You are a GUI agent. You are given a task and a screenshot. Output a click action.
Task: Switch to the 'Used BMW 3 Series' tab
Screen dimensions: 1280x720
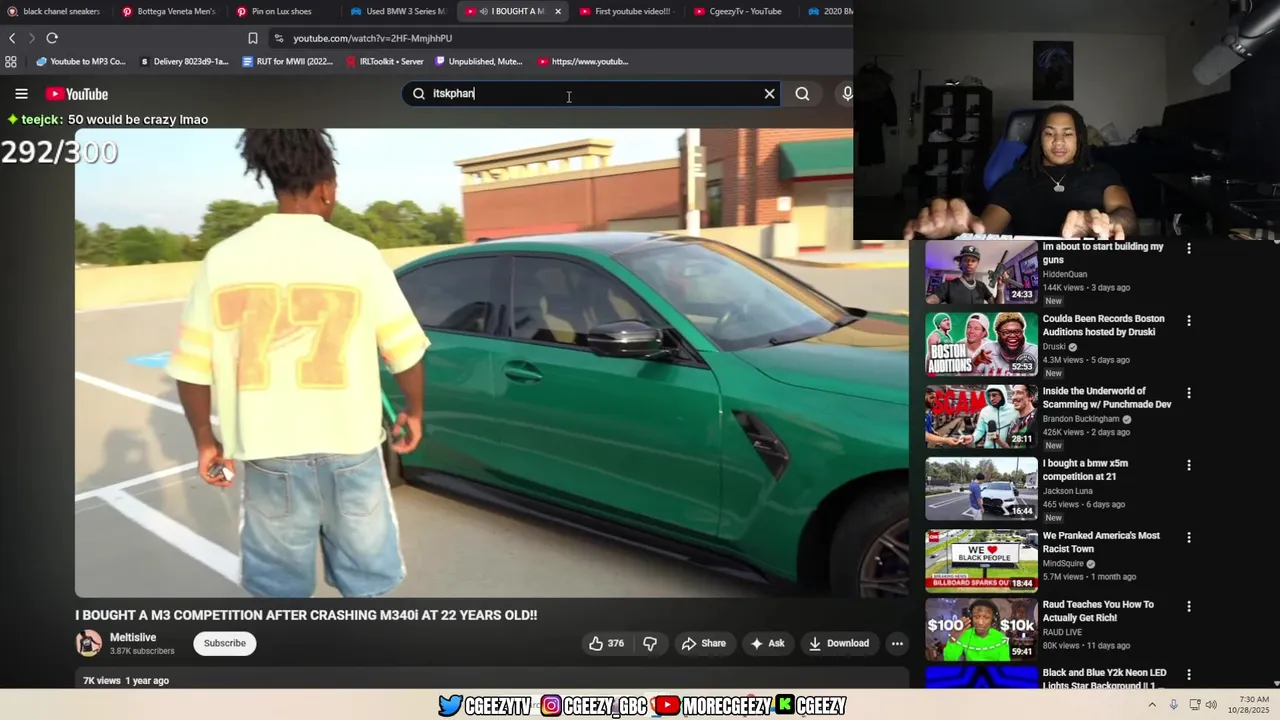point(397,11)
